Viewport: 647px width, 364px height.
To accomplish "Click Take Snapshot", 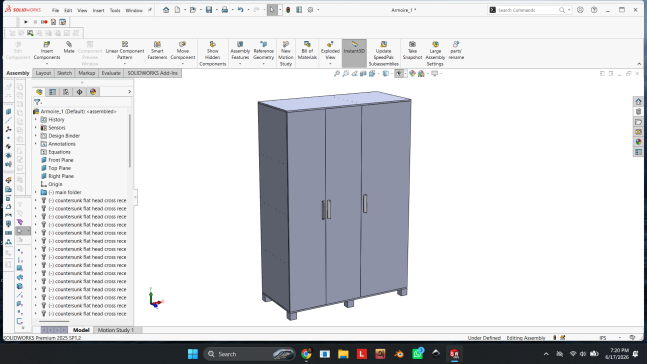I will coord(412,50).
